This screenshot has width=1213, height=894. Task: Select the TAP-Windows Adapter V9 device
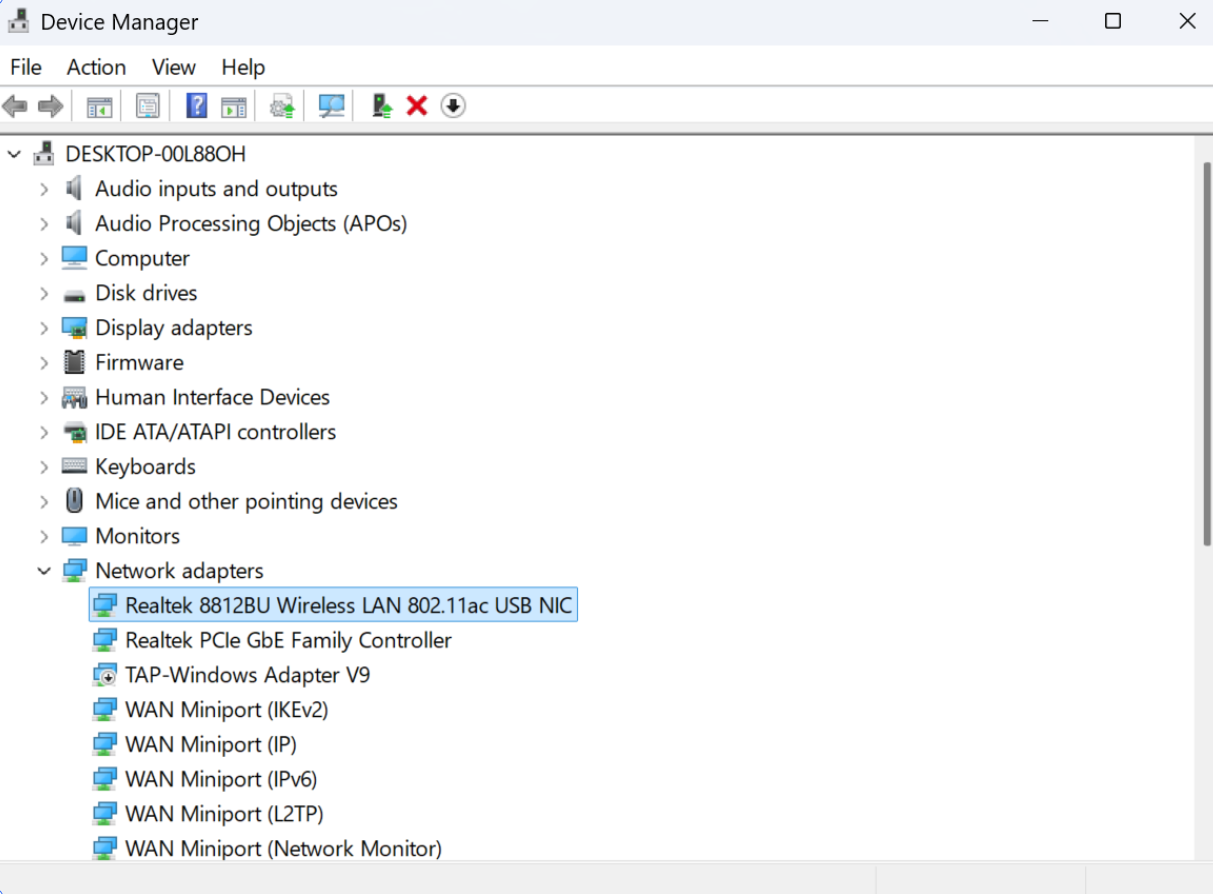247,675
